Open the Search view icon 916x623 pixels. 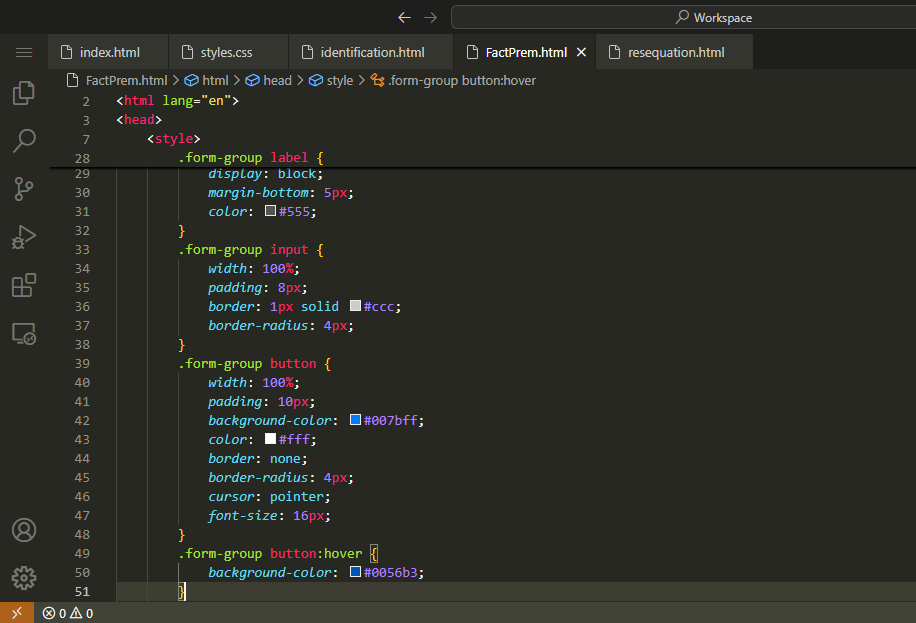point(24,140)
